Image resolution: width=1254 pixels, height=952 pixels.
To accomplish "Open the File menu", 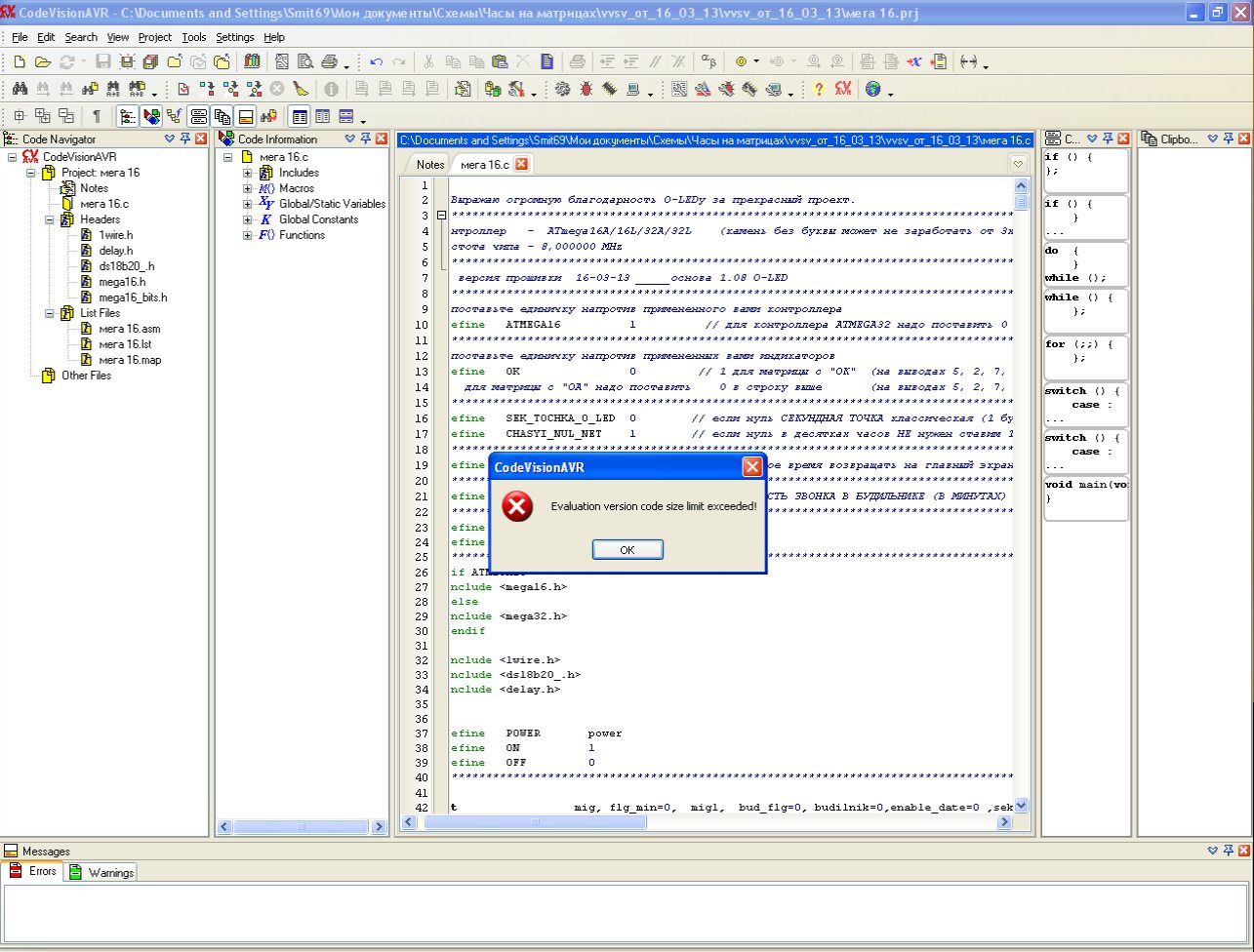I will [20, 37].
